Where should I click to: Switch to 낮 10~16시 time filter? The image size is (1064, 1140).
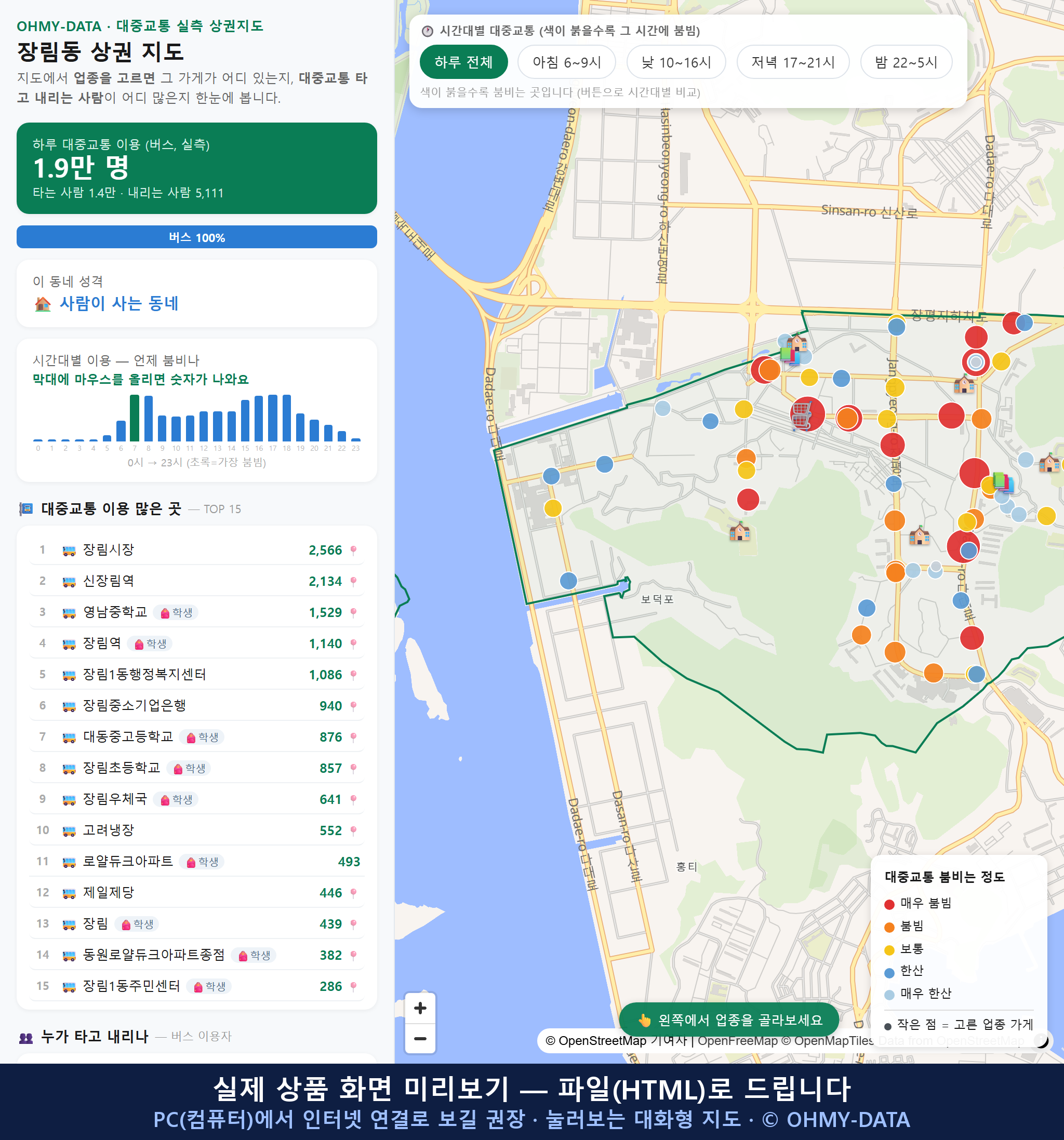tap(676, 62)
